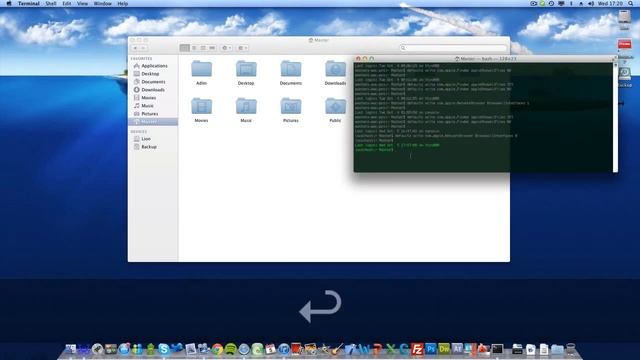This screenshot has height=360, width=640.
Task: Open Finder Action gear dropdown
Action: (x=227, y=48)
